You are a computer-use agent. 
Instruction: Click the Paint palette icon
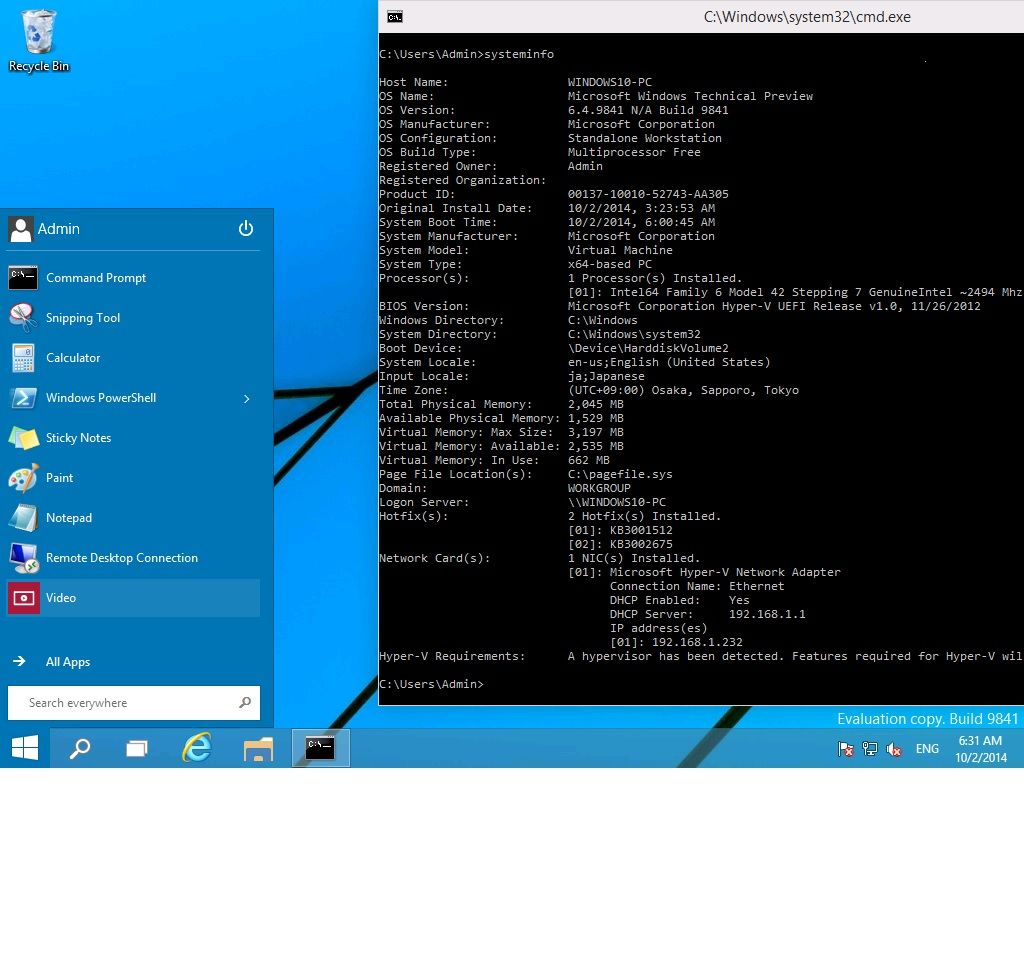coord(24,478)
